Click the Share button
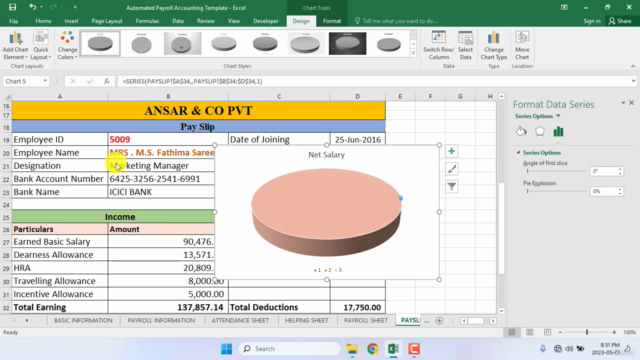Screen dimensions: 640x360 coord(620,21)
